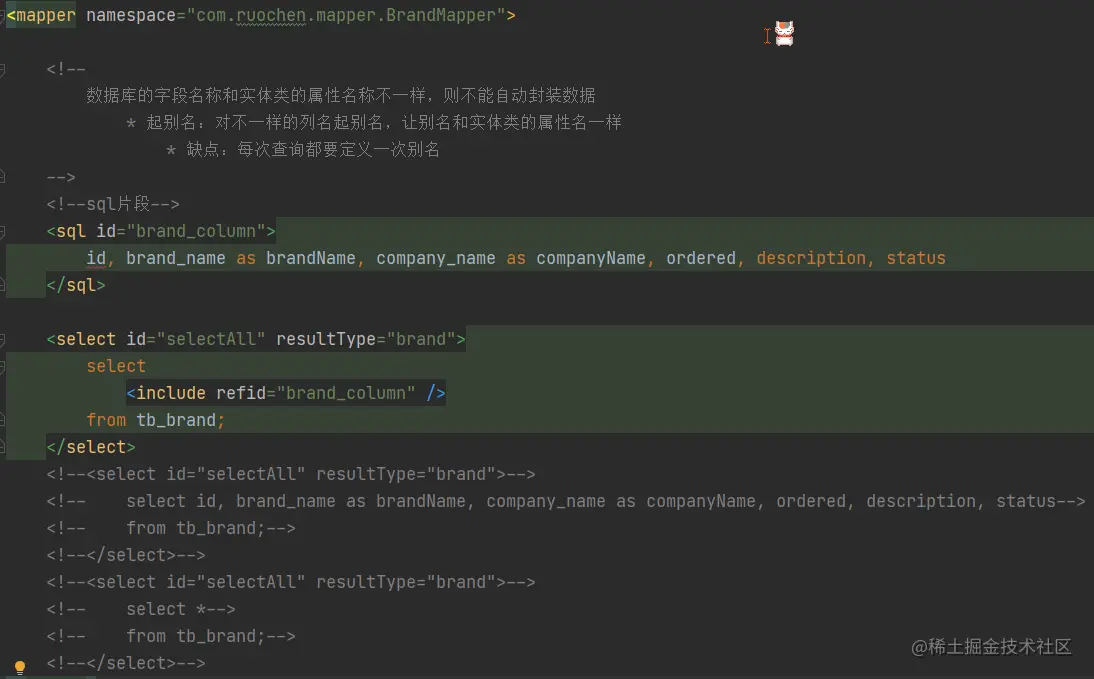Collapse the fold marker beside the sql id tag

pos(2,231)
